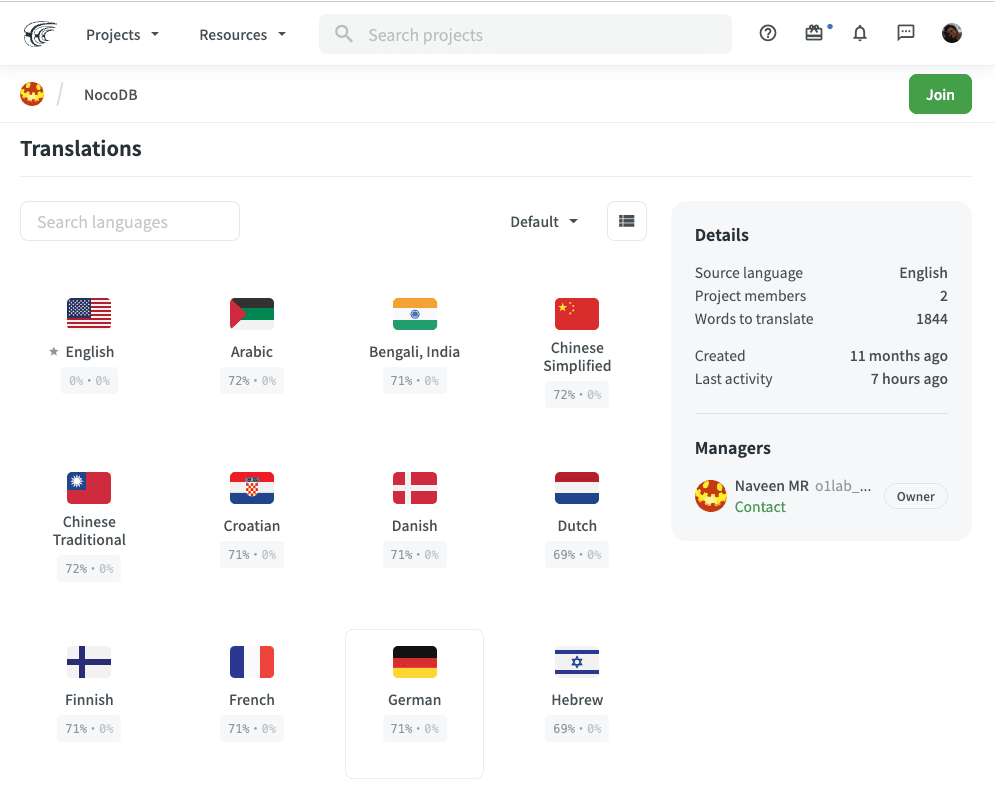Open the Resources menu
This screenshot has height=805, width=995.
(x=241, y=34)
